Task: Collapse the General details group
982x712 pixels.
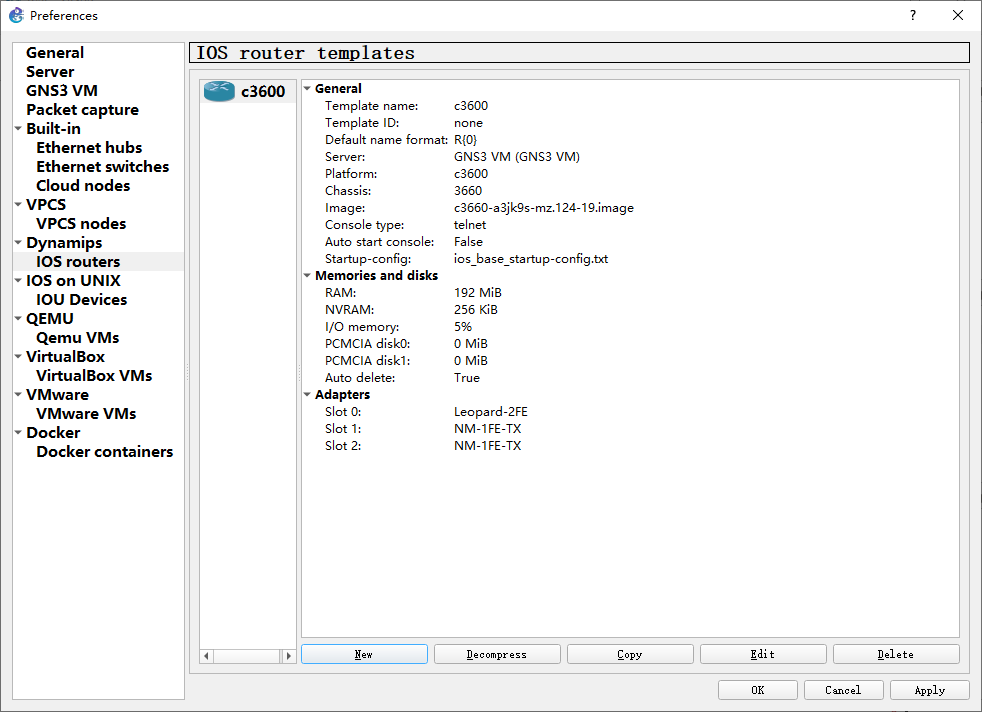Action: (308, 89)
